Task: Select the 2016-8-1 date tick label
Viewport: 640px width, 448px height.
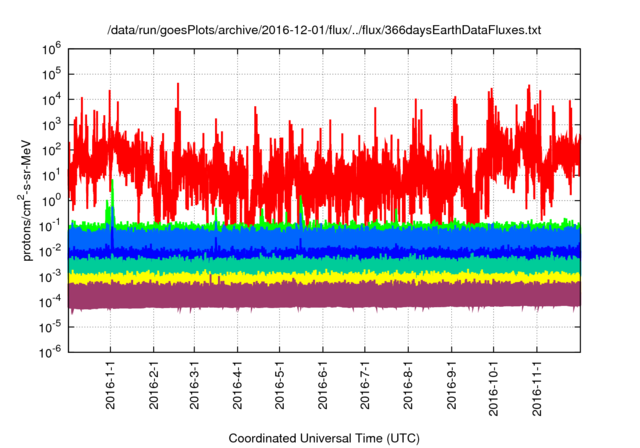Action: point(408,384)
